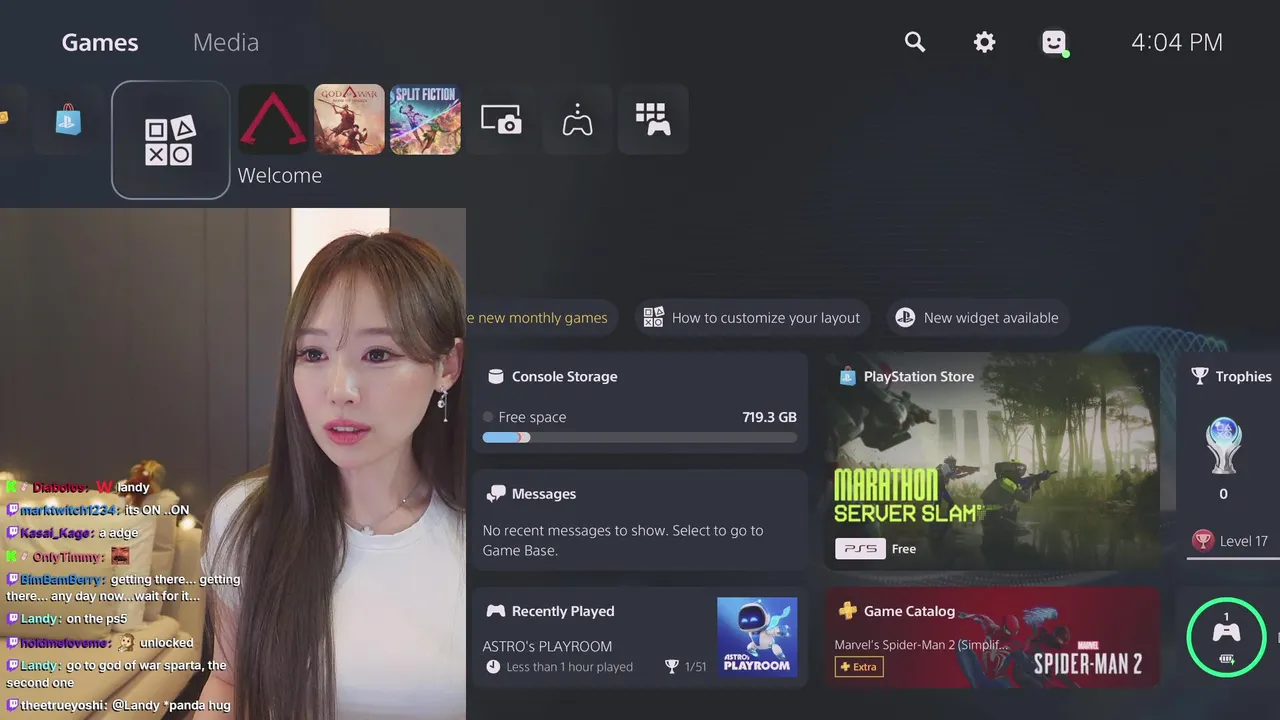Select How to customize your layout chip
This screenshot has height=720, width=1280.
[x=752, y=318]
